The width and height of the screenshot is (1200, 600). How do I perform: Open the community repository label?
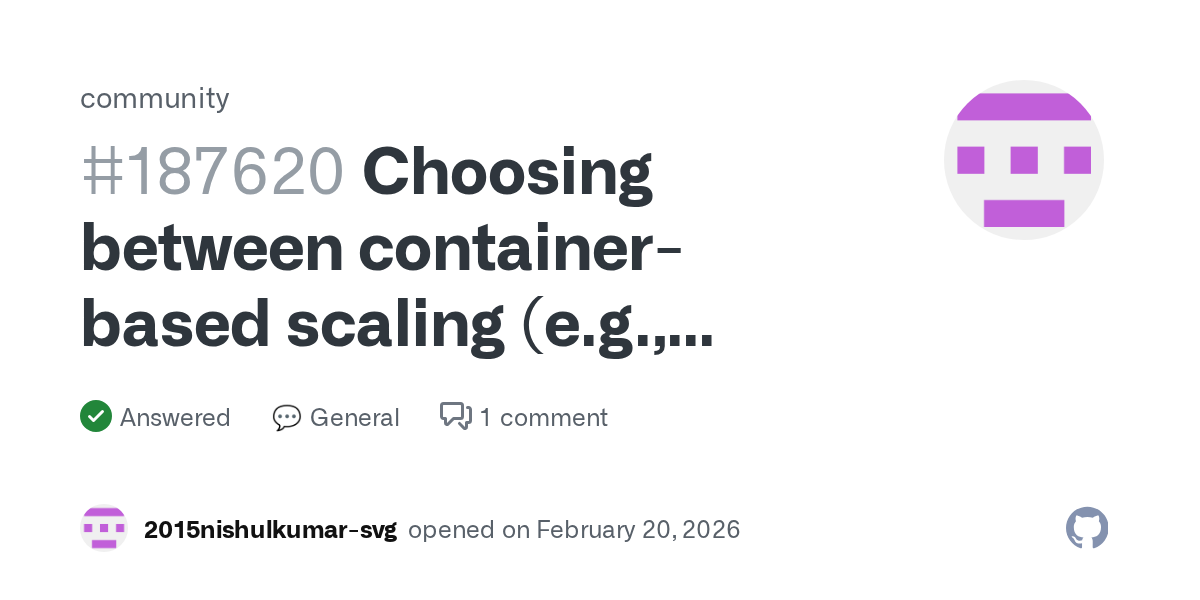pyautogui.click(x=155, y=98)
